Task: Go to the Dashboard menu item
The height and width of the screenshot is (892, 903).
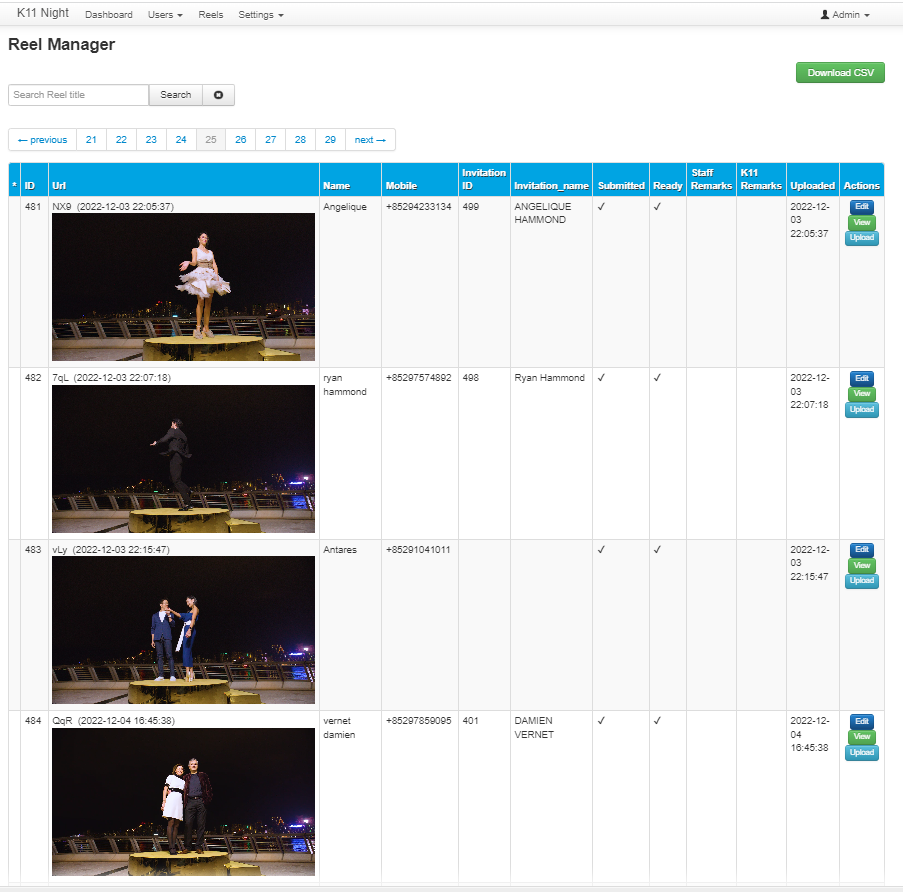Action: coord(109,14)
